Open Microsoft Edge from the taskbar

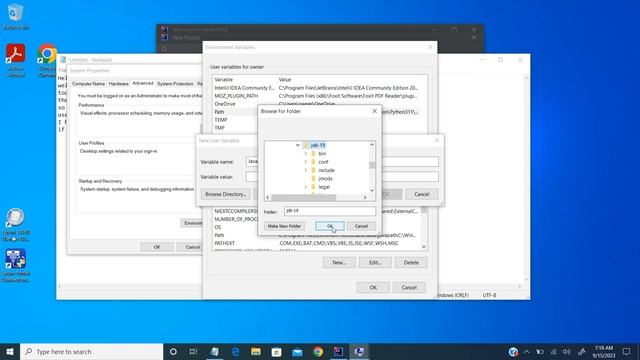[236, 351]
